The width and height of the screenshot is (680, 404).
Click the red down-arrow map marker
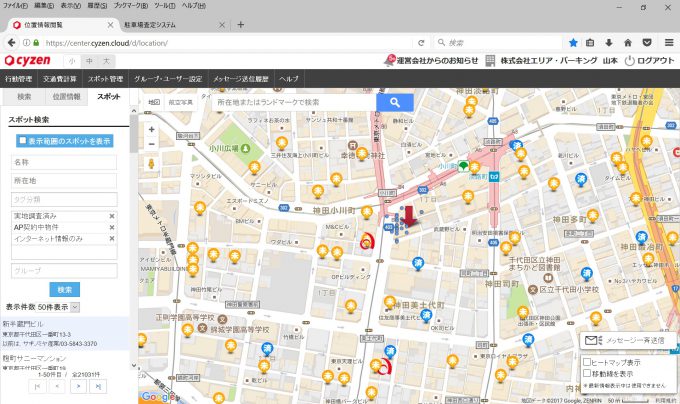pos(409,216)
